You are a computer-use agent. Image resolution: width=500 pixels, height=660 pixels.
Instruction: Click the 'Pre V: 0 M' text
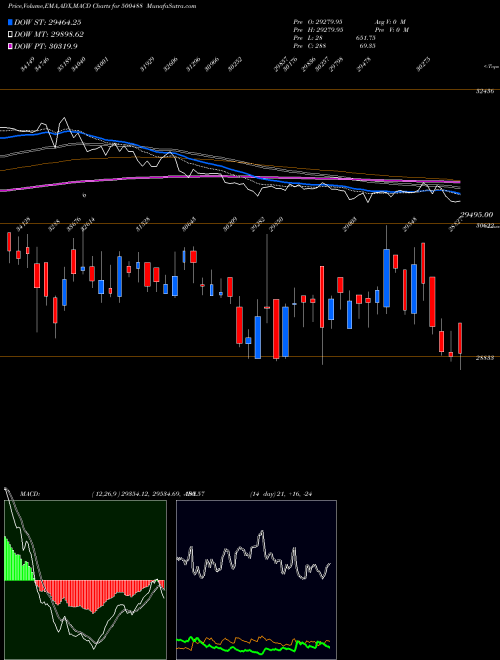point(391,30)
